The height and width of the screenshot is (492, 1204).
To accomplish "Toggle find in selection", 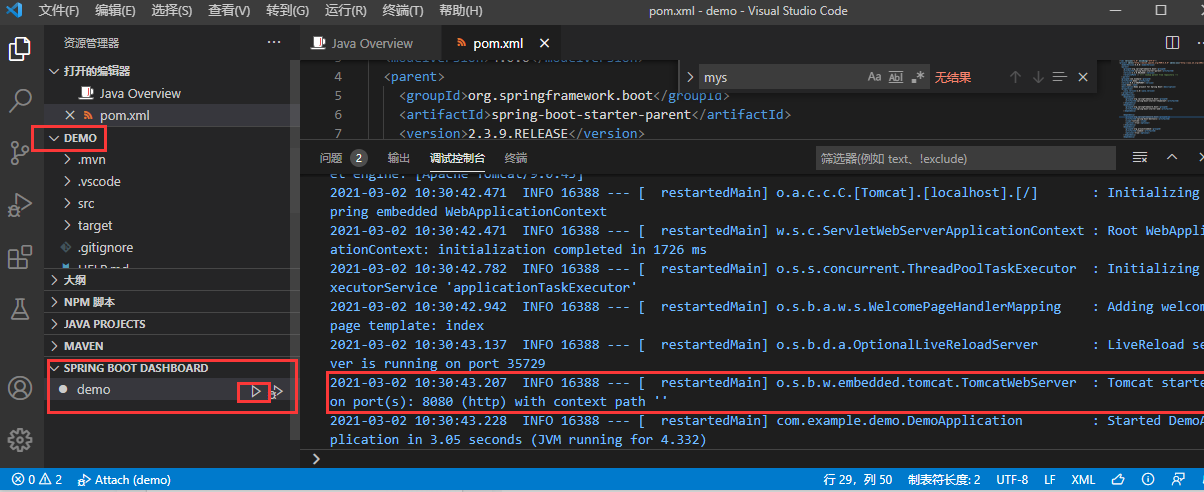I will [1060, 77].
